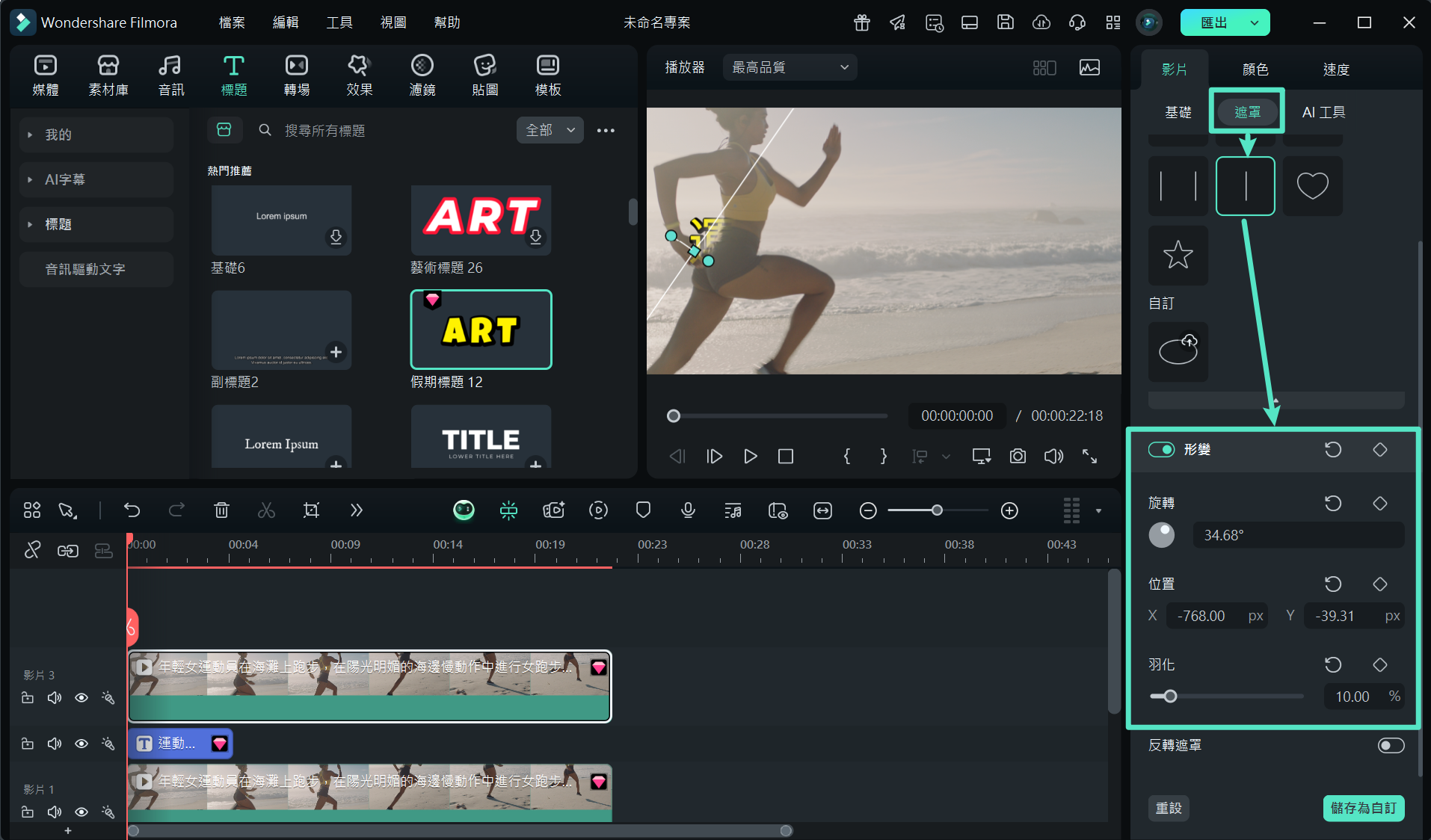The width and height of the screenshot is (1431, 840).
Task: Click the crop tool in timeline toolbar
Action: coord(311,510)
